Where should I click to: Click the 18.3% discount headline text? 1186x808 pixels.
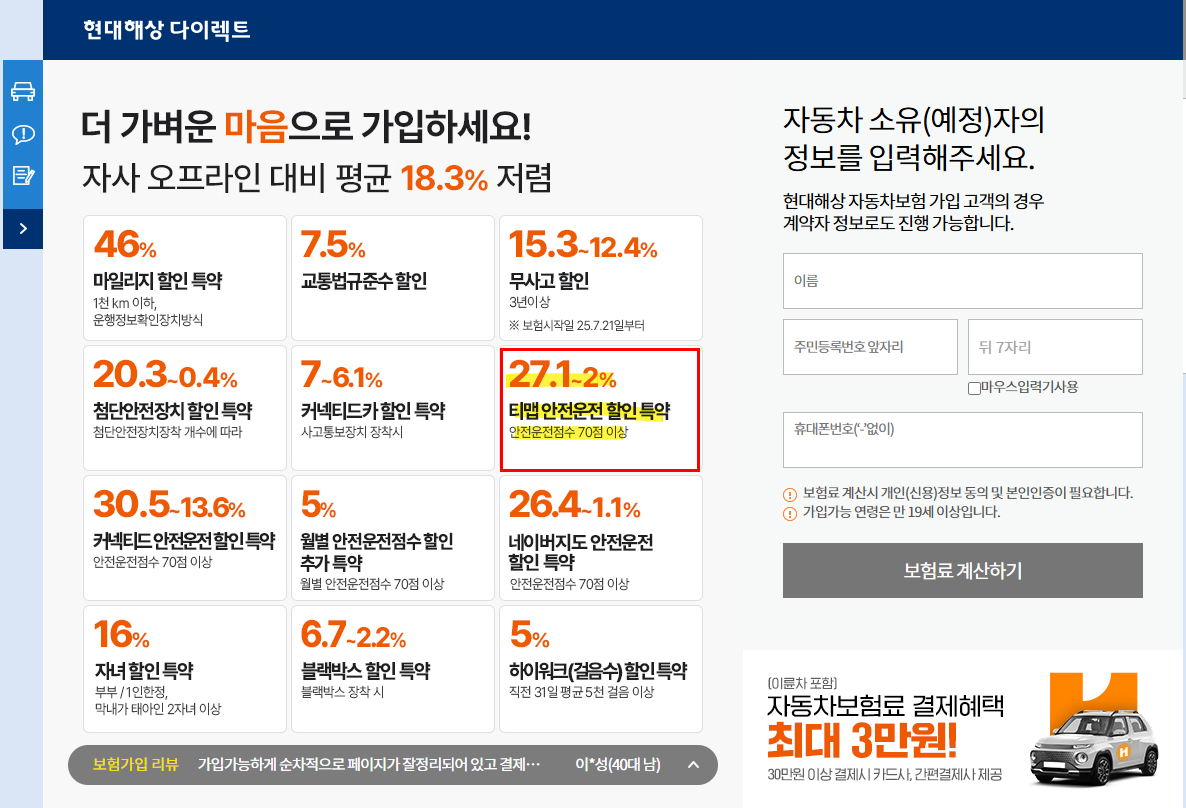click(x=444, y=179)
